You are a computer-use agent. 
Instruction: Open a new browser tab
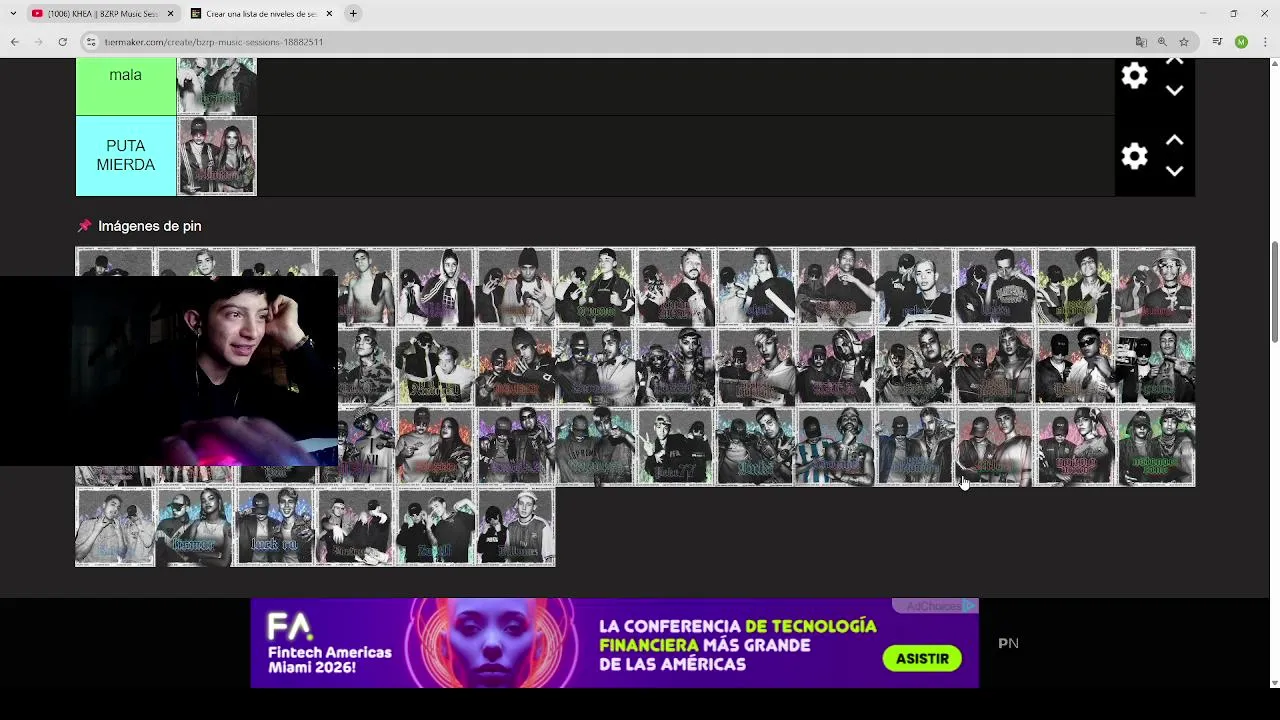pyautogui.click(x=353, y=13)
